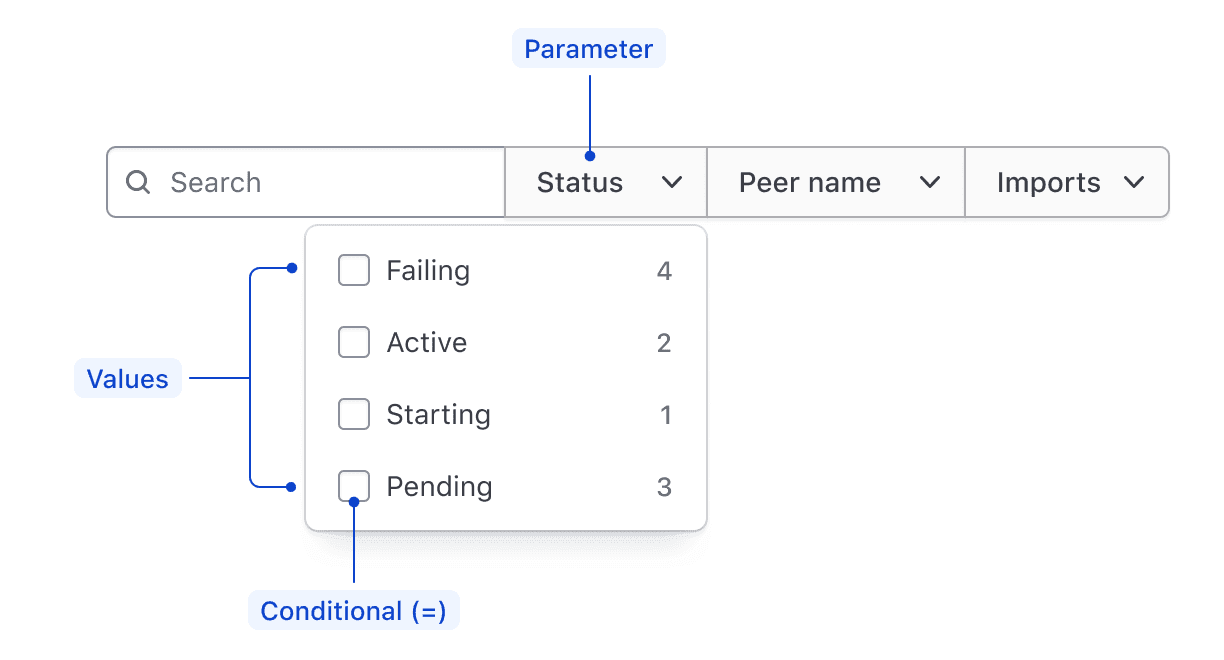1224x660 pixels.
Task: Click the Values label badge
Action: click(x=127, y=378)
